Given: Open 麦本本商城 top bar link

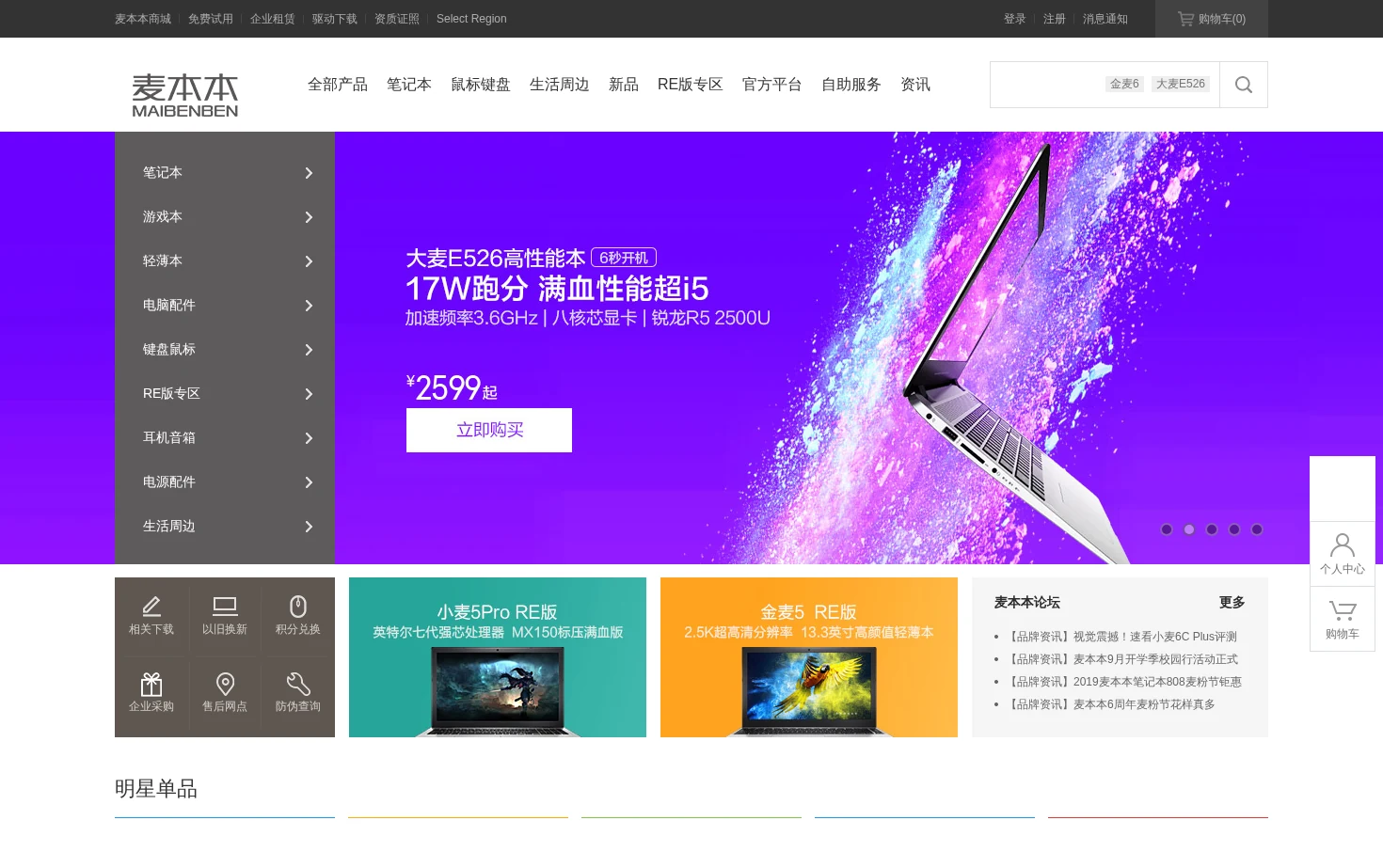Looking at the screenshot, I should 143,19.
